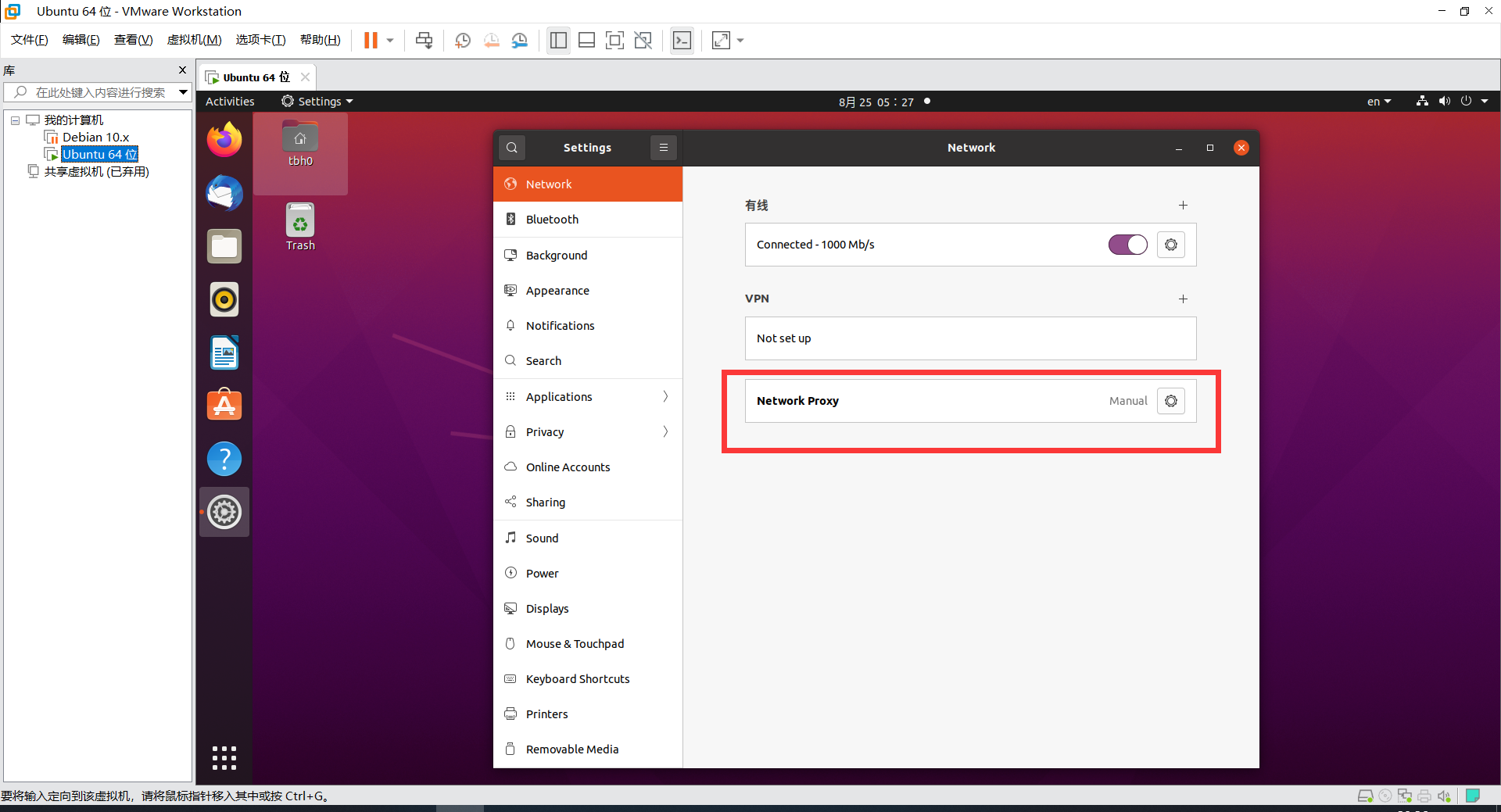The width and height of the screenshot is (1501, 812).
Task: Open Rhythmbox from the dock
Action: pyautogui.click(x=224, y=299)
